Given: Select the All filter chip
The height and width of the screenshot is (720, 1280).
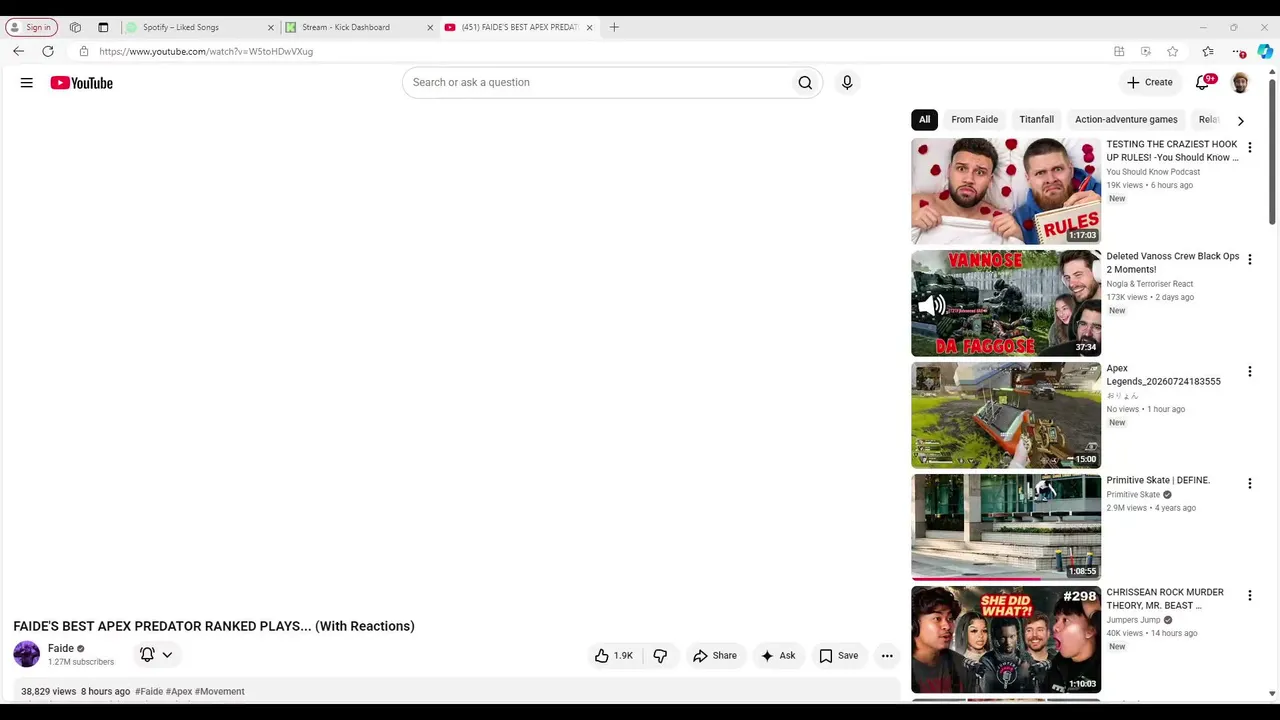Looking at the screenshot, I should 924,120.
